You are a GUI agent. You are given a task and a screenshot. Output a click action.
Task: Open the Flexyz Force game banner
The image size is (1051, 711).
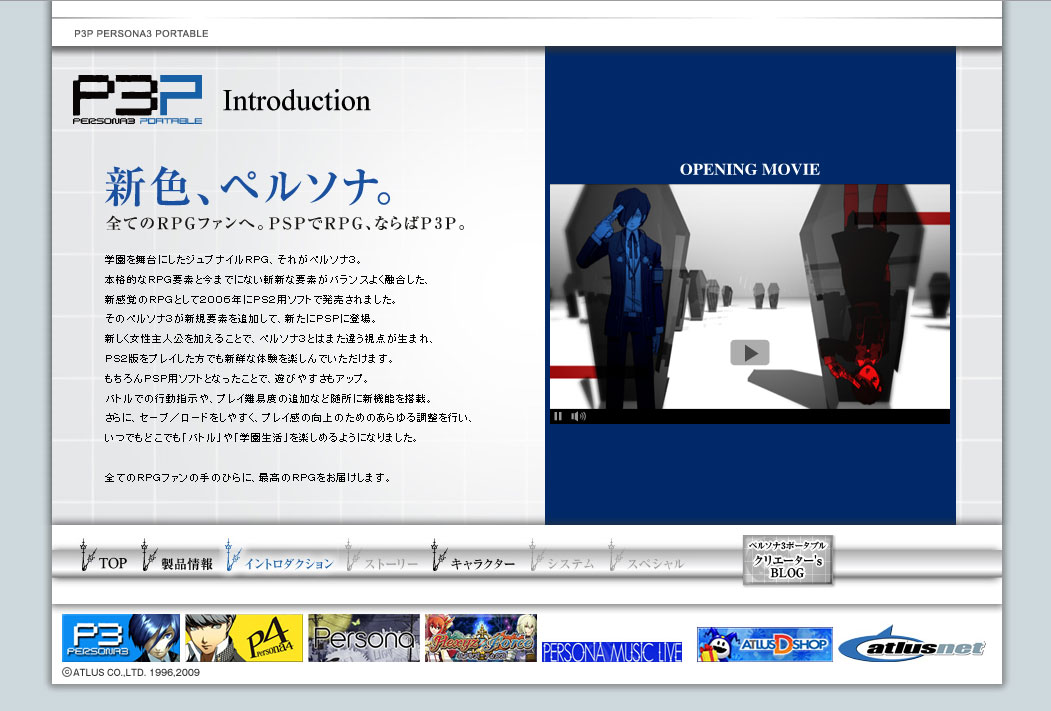click(x=481, y=638)
